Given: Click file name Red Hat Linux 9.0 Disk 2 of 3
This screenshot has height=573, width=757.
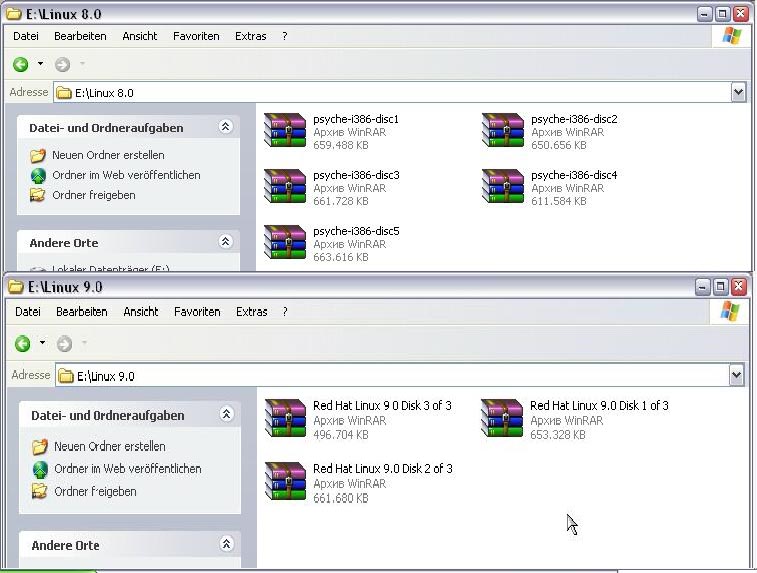Looking at the screenshot, I should pyautogui.click(x=383, y=469).
